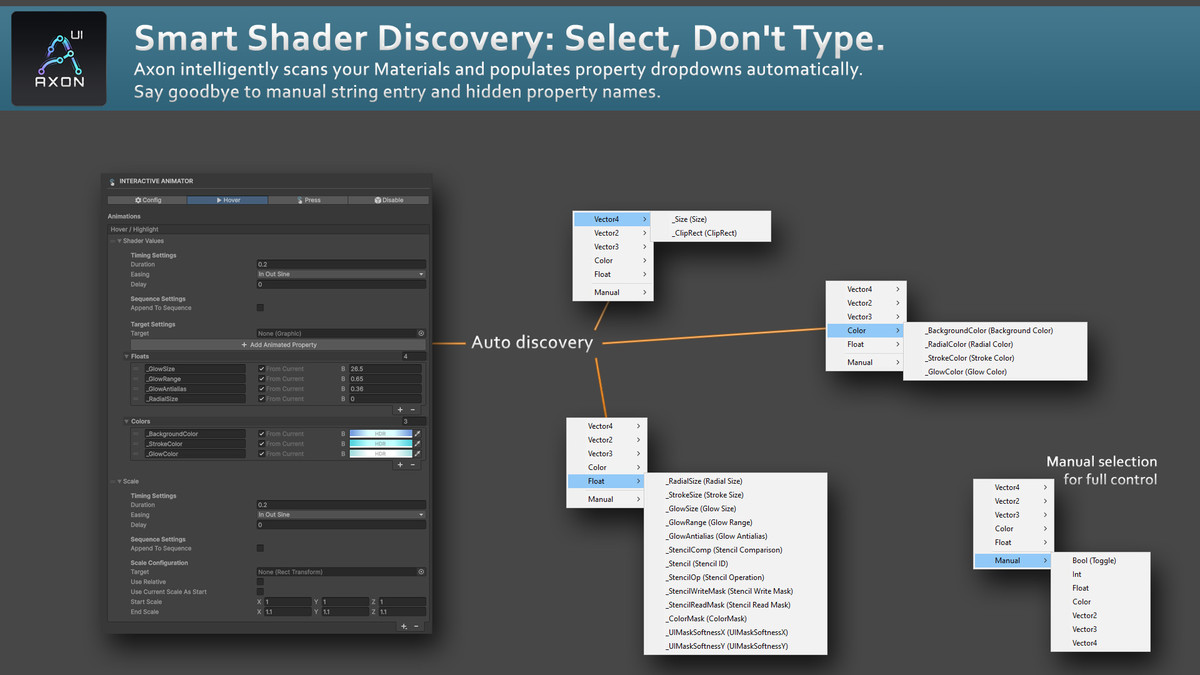Grab the Shader Values section drag handle

[112, 241]
